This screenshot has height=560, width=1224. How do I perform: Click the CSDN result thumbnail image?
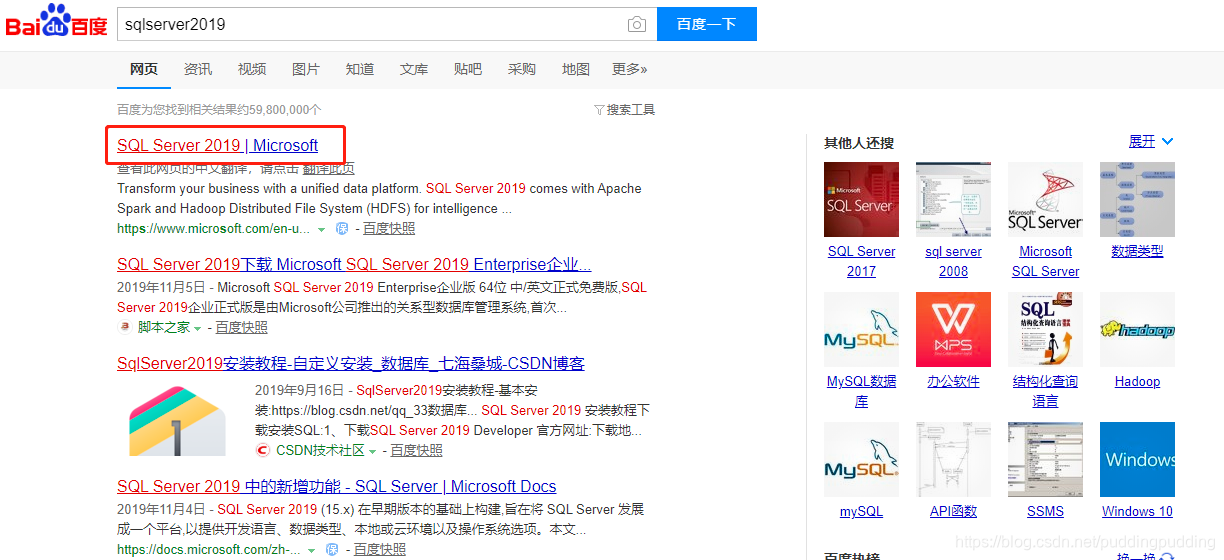177,421
